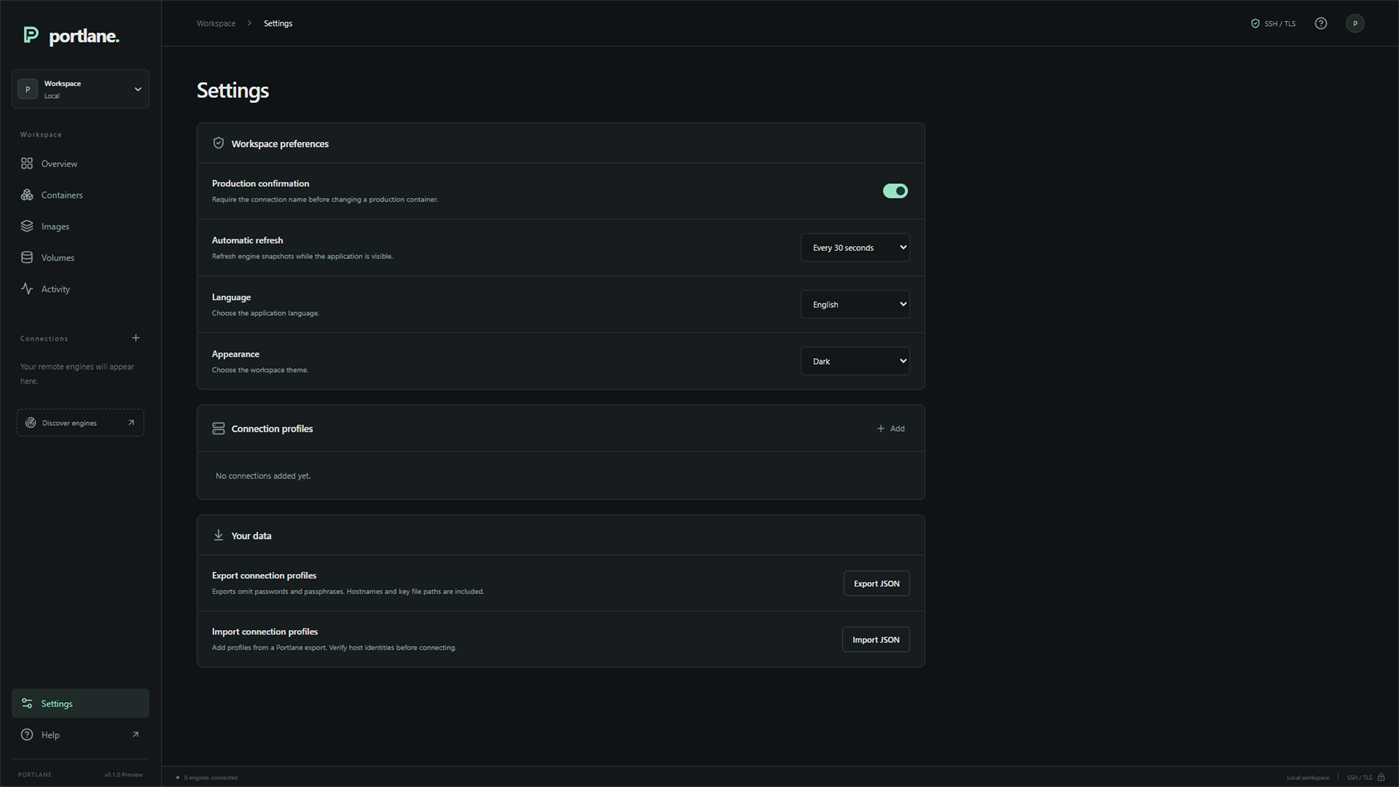The width and height of the screenshot is (1399, 787).
Task: Go to Containers in the sidebar
Action: (x=80, y=195)
